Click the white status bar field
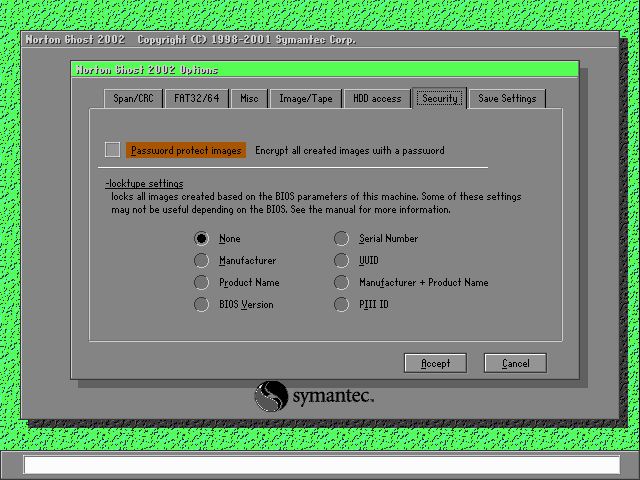The height and width of the screenshot is (480, 640). (x=322, y=465)
